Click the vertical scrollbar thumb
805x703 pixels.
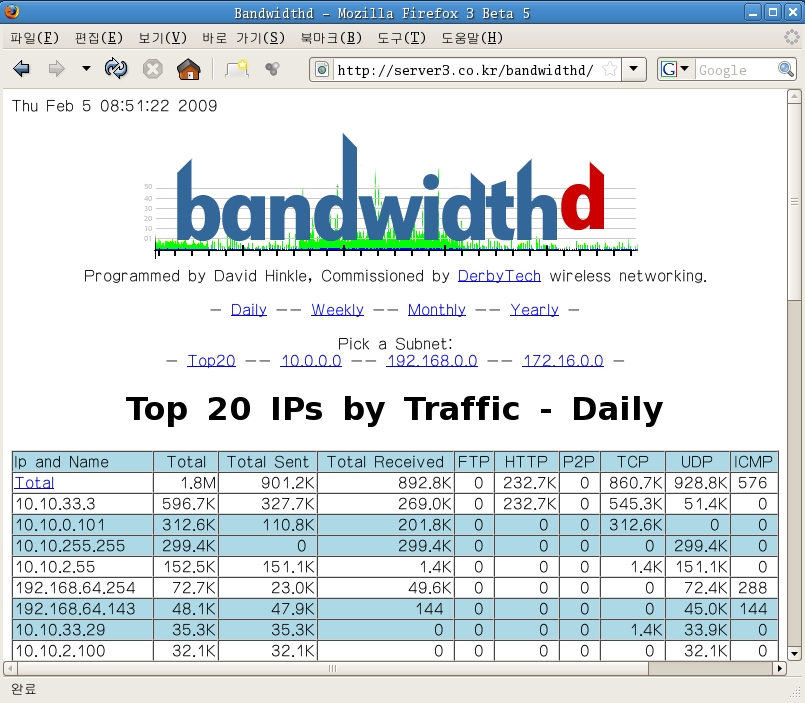point(794,201)
